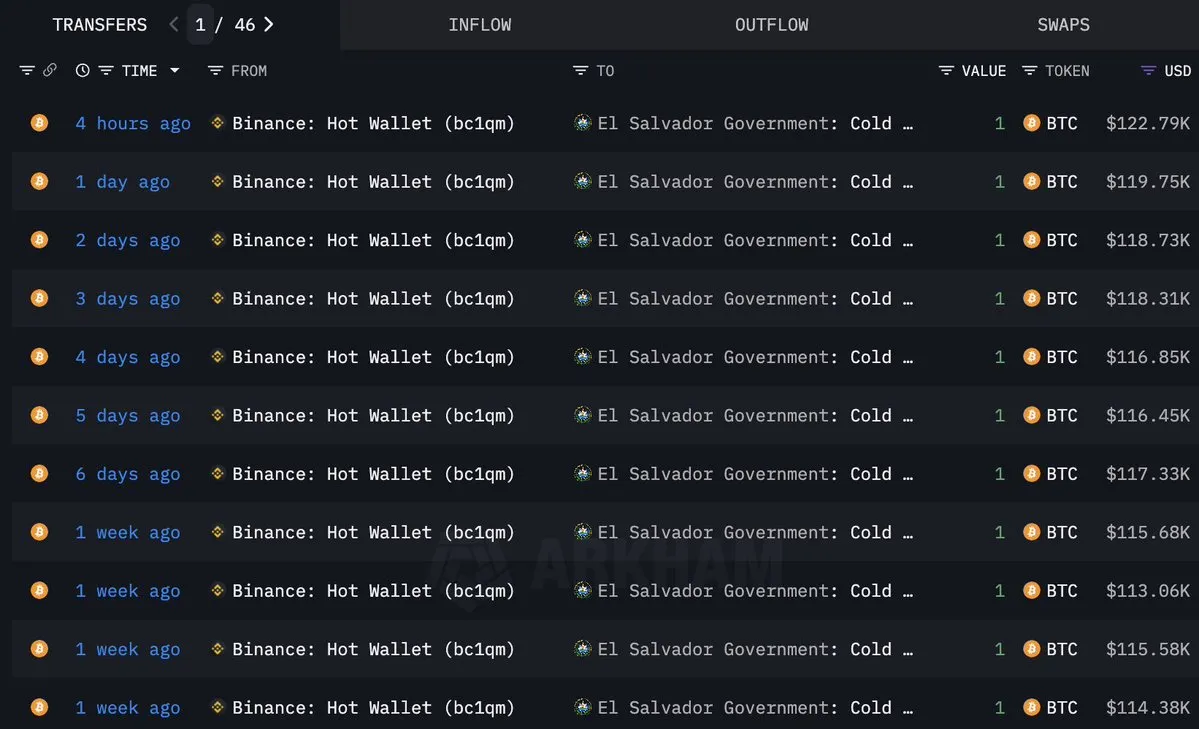Image resolution: width=1199 pixels, height=729 pixels.
Task: Open Binance Hot Wallet in $113.06K row
Action: [373, 591]
